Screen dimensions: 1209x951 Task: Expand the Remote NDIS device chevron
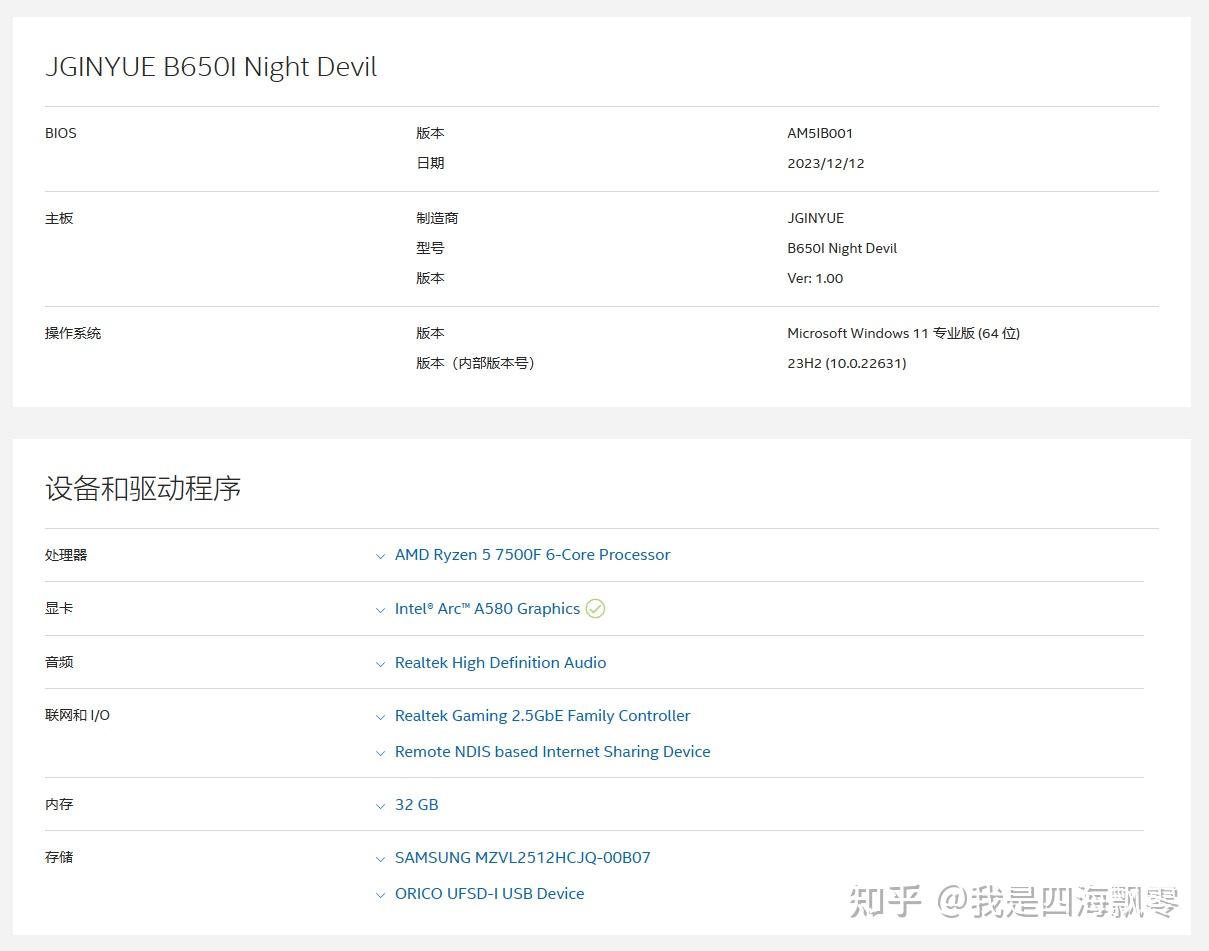tap(380, 753)
